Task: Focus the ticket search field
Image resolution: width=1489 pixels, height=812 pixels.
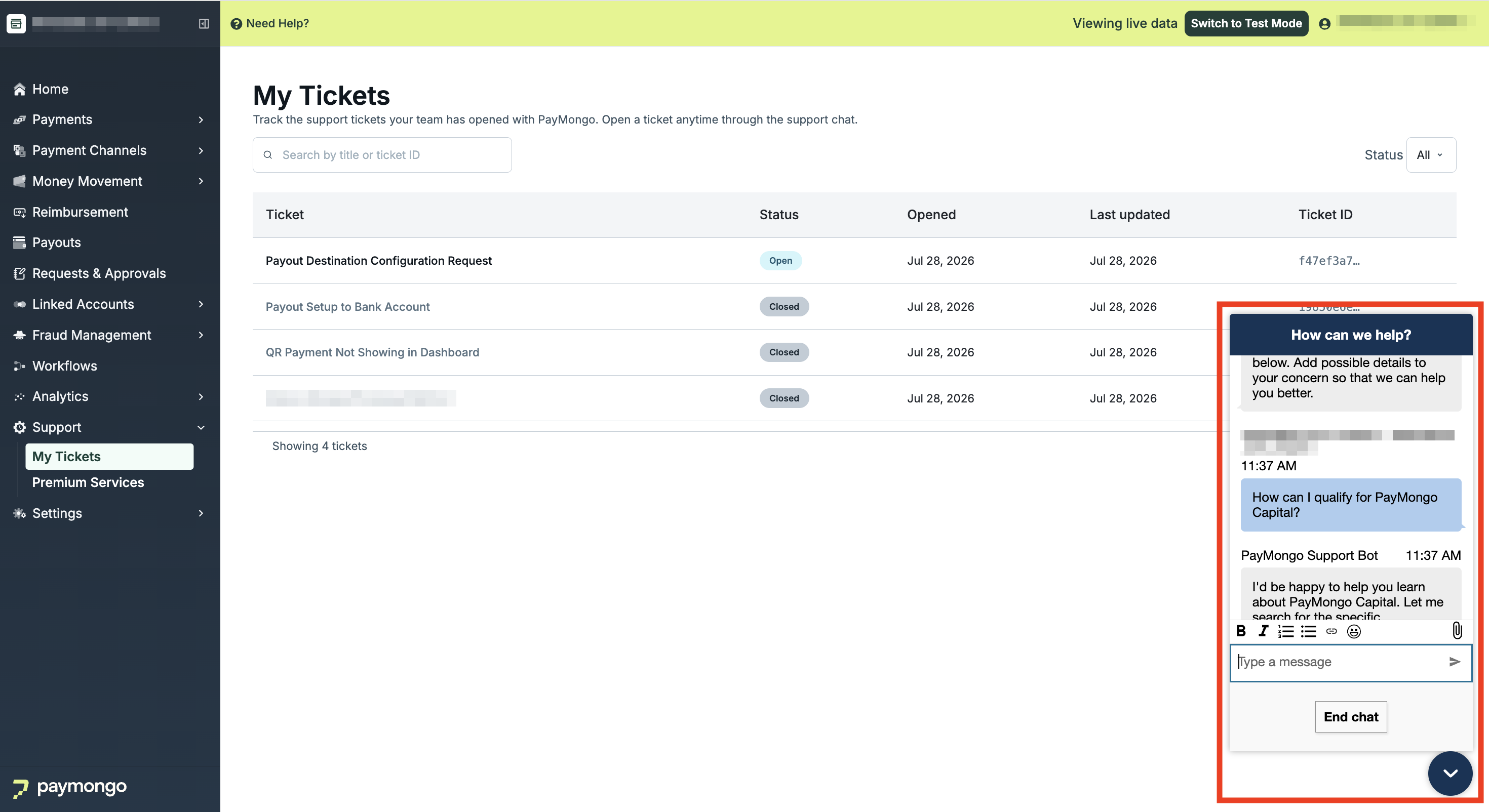Action: point(382,155)
